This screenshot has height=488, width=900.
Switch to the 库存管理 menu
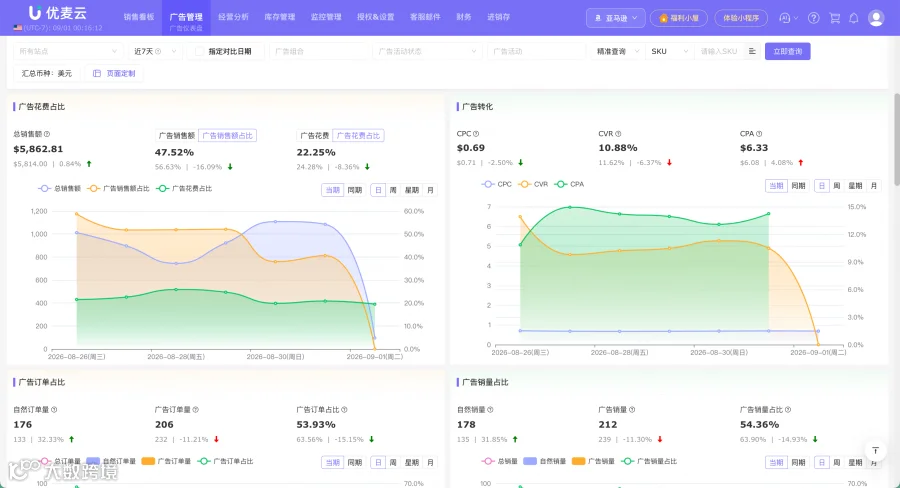coord(280,17)
